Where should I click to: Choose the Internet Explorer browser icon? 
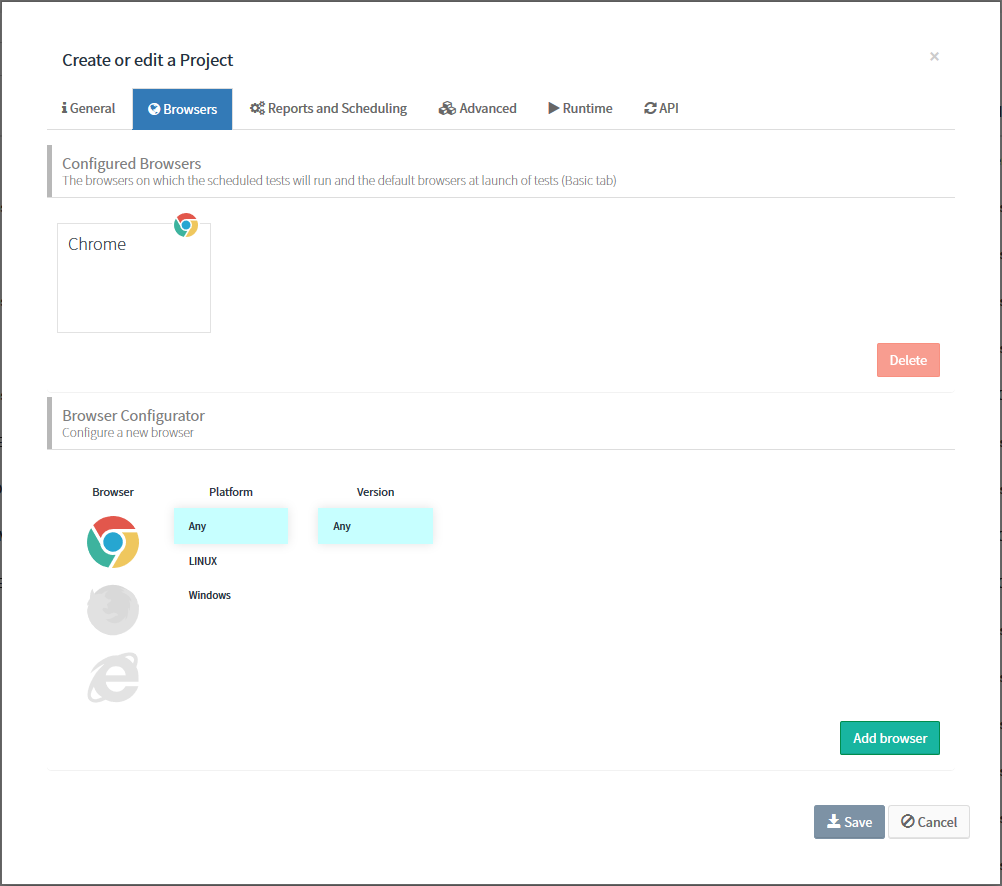pyautogui.click(x=113, y=678)
